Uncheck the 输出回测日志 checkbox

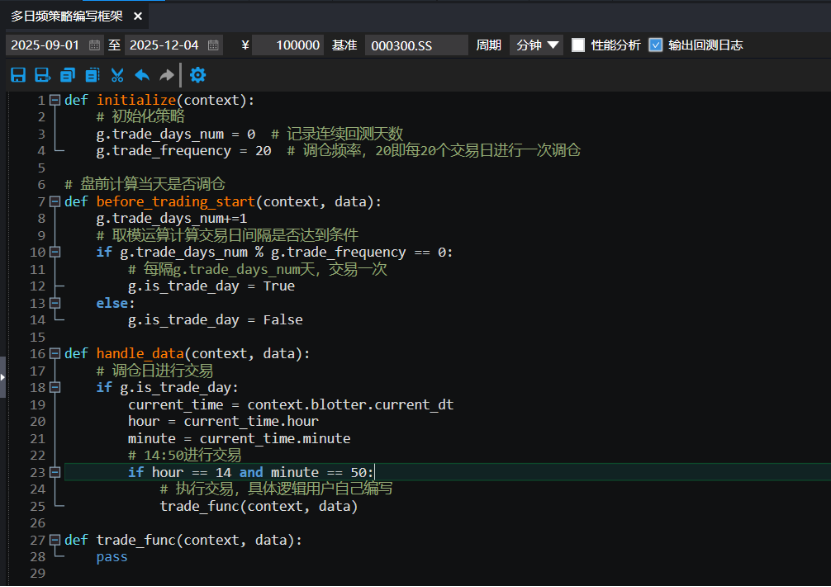[x=656, y=45]
